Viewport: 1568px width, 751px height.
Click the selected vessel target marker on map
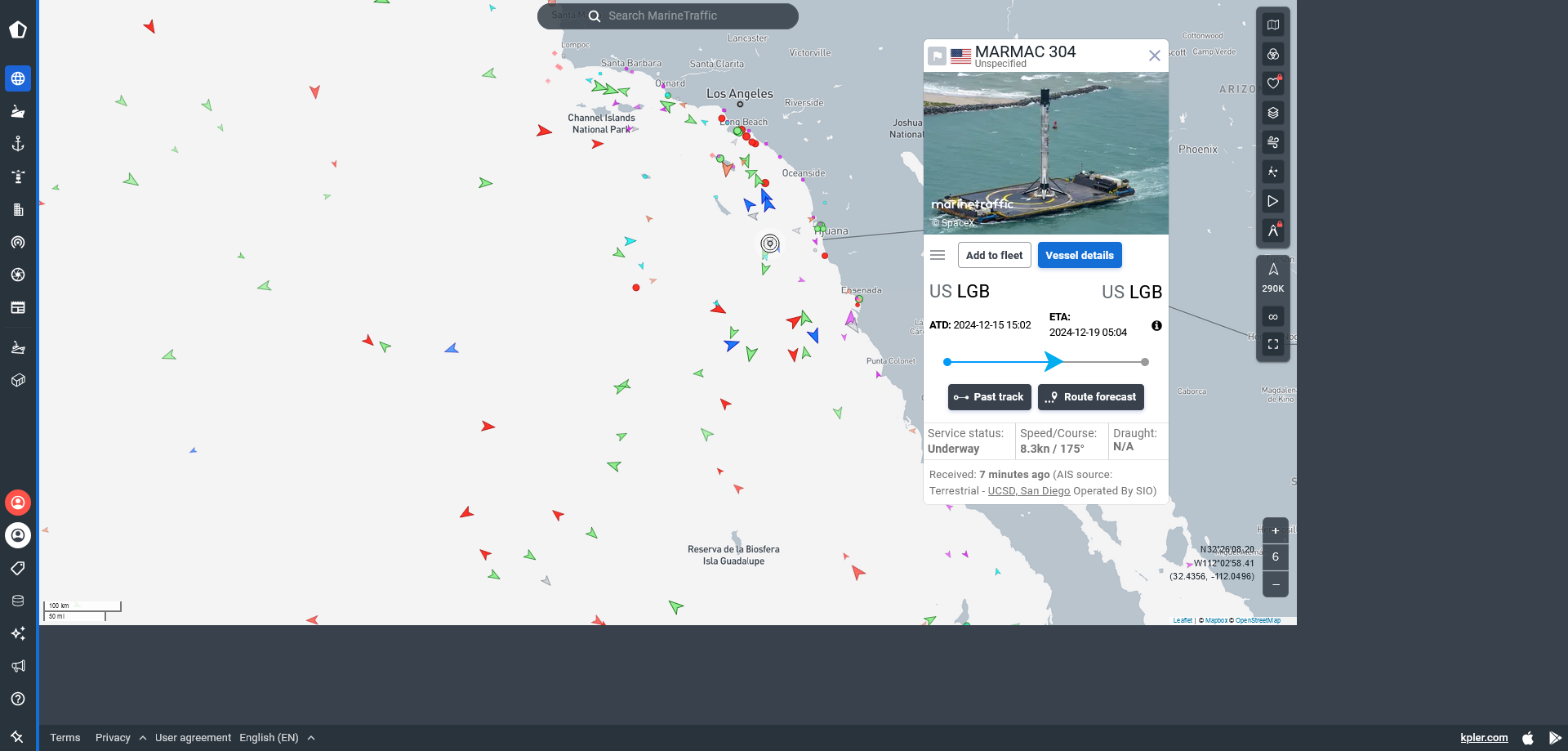pyautogui.click(x=770, y=243)
